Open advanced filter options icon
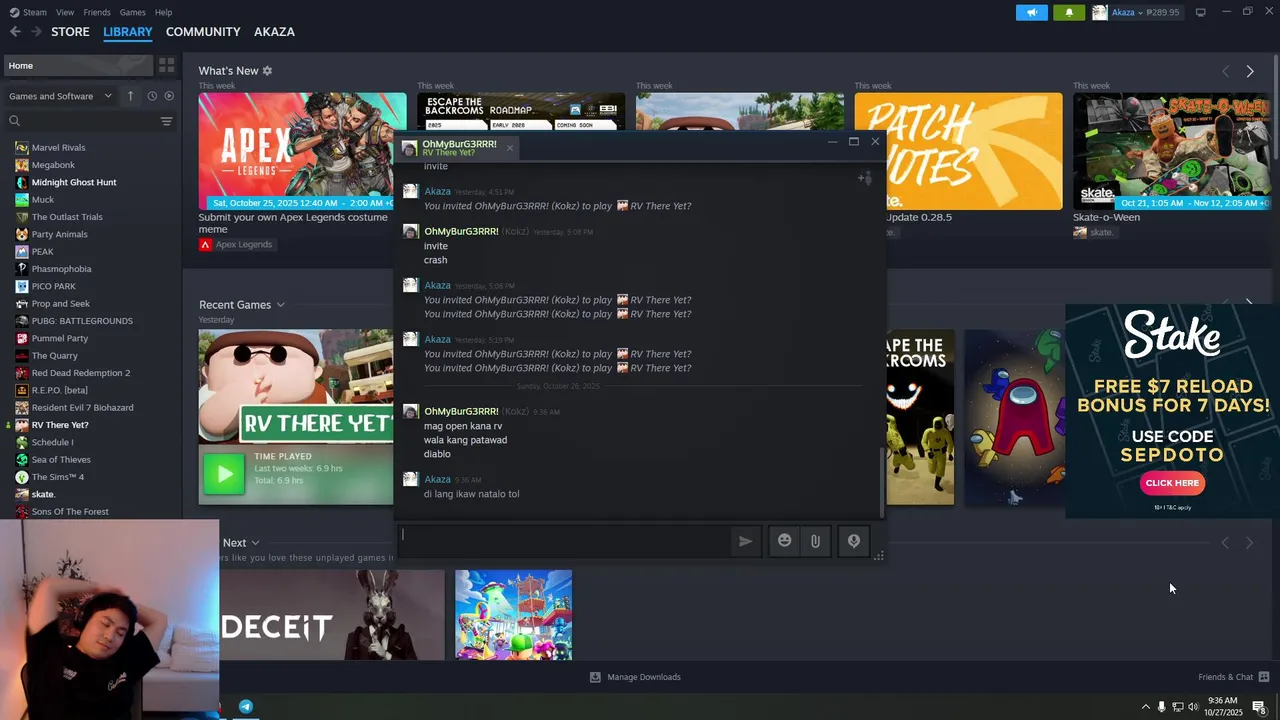This screenshot has height=720, width=1280. click(x=167, y=121)
